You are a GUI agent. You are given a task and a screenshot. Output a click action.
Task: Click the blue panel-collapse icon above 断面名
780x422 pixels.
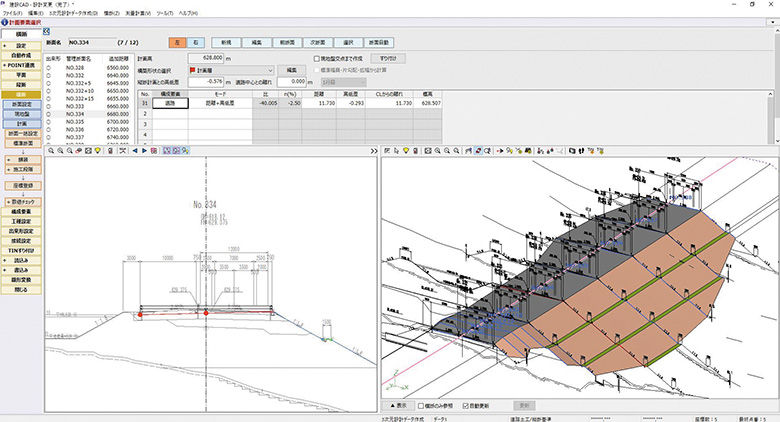tap(47, 31)
